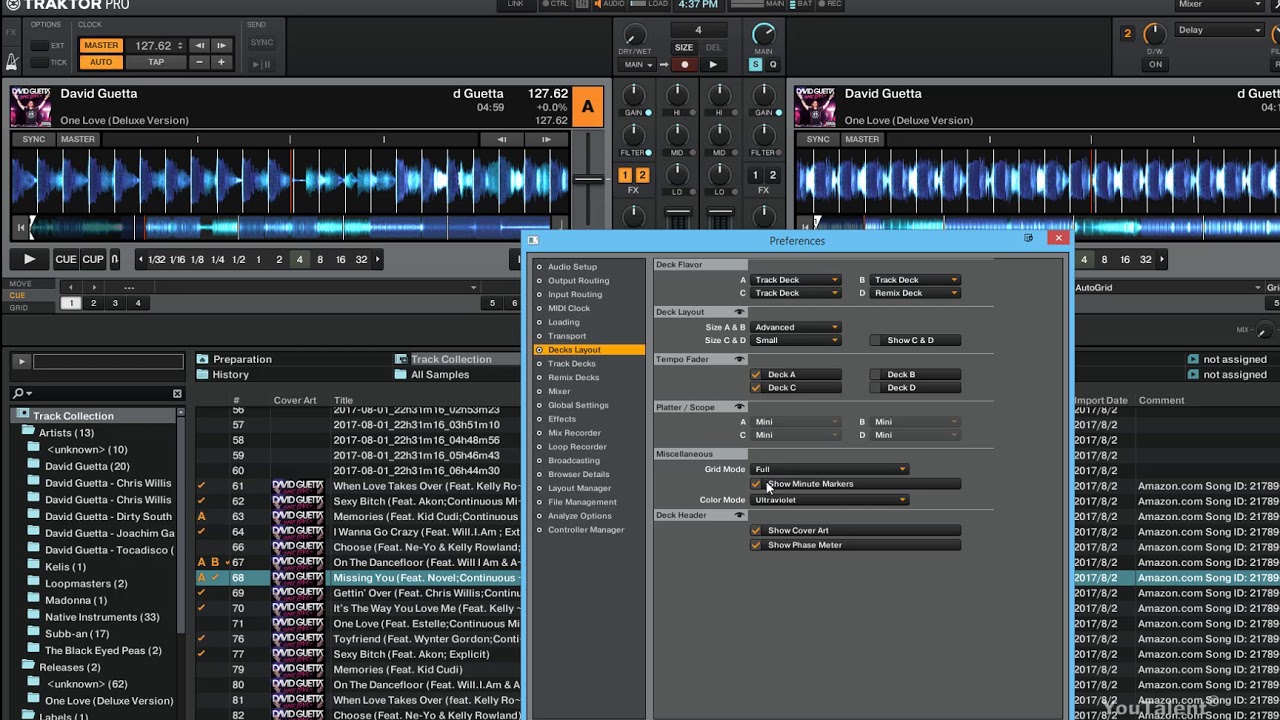Open Deck Flavor D Remix Deck dropdown
This screenshot has height=720, width=1280.
(x=915, y=293)
